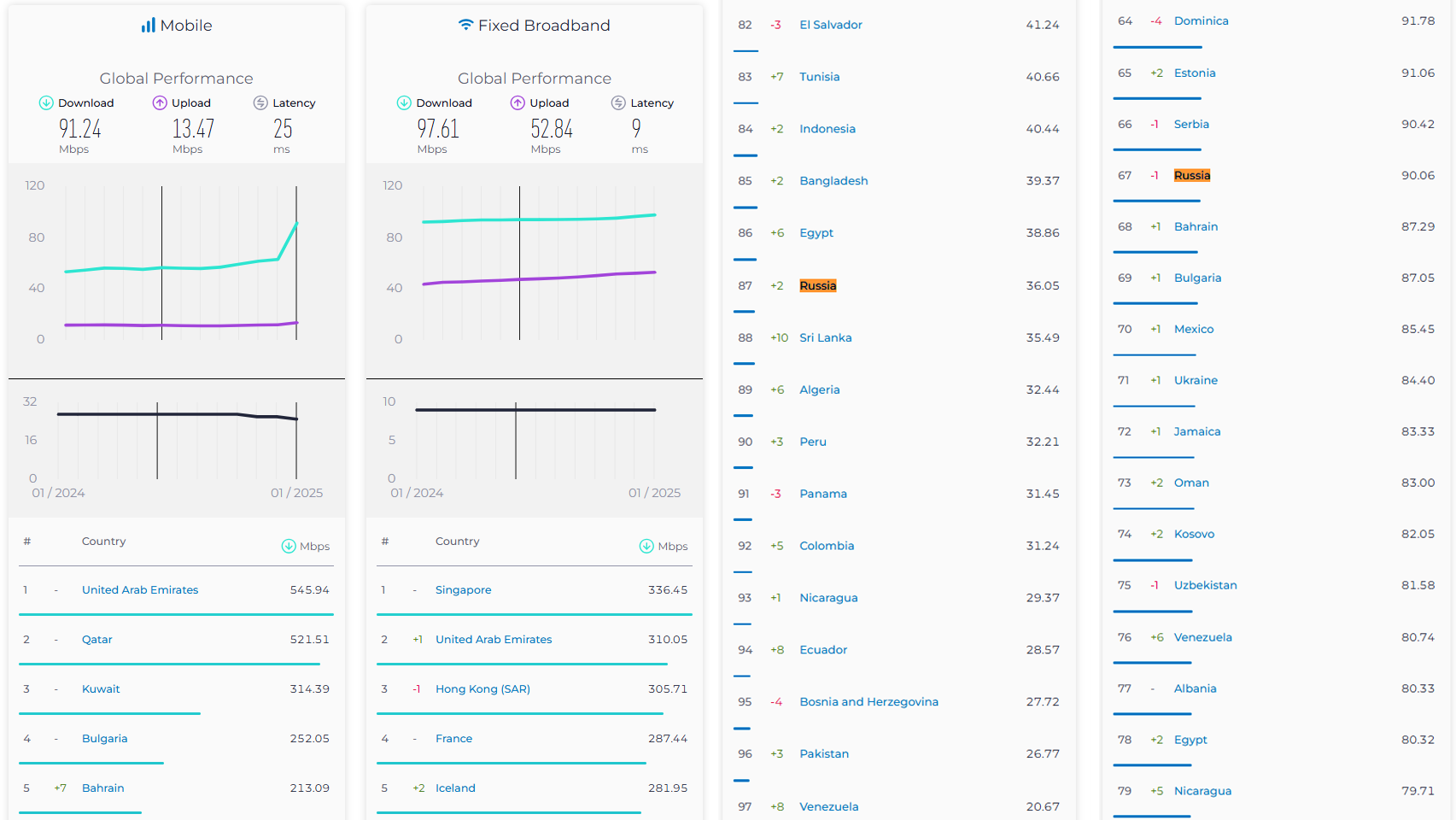Click the Mbps download icon in Mobile table header

click(289, 547)
